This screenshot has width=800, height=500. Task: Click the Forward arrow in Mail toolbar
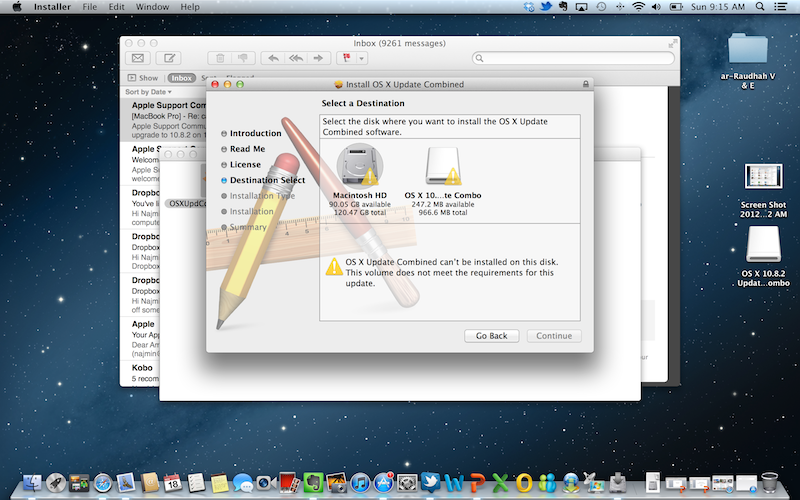[318, 58]
